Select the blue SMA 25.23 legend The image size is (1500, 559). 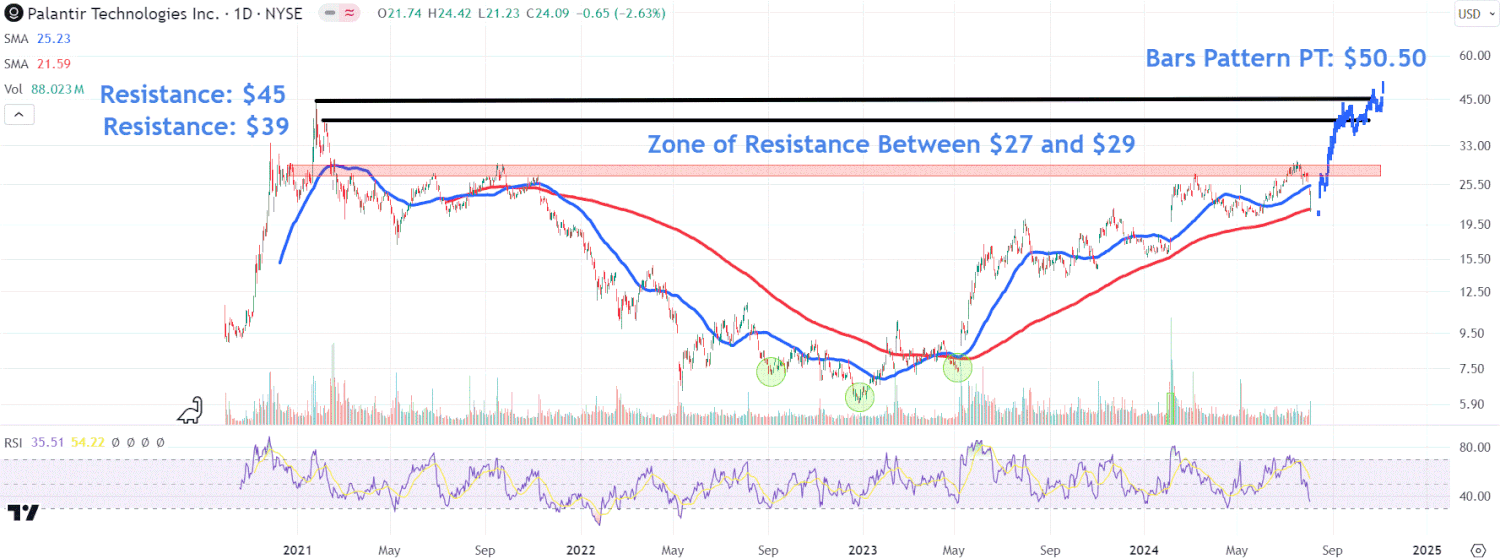pos(35,39)
